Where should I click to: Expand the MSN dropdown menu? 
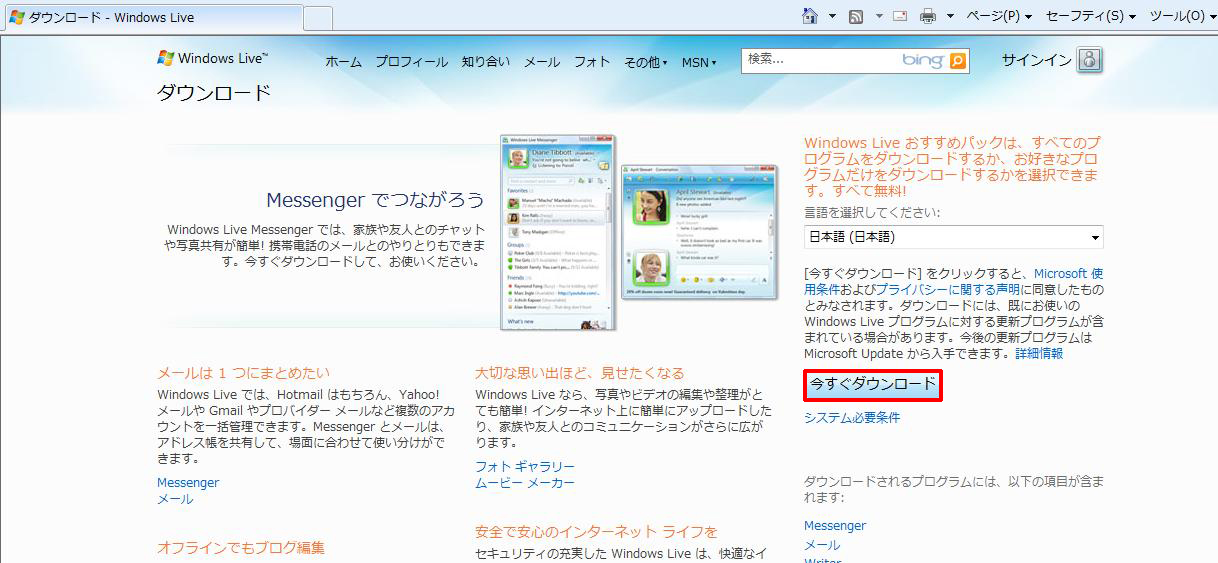pos(699,62)
